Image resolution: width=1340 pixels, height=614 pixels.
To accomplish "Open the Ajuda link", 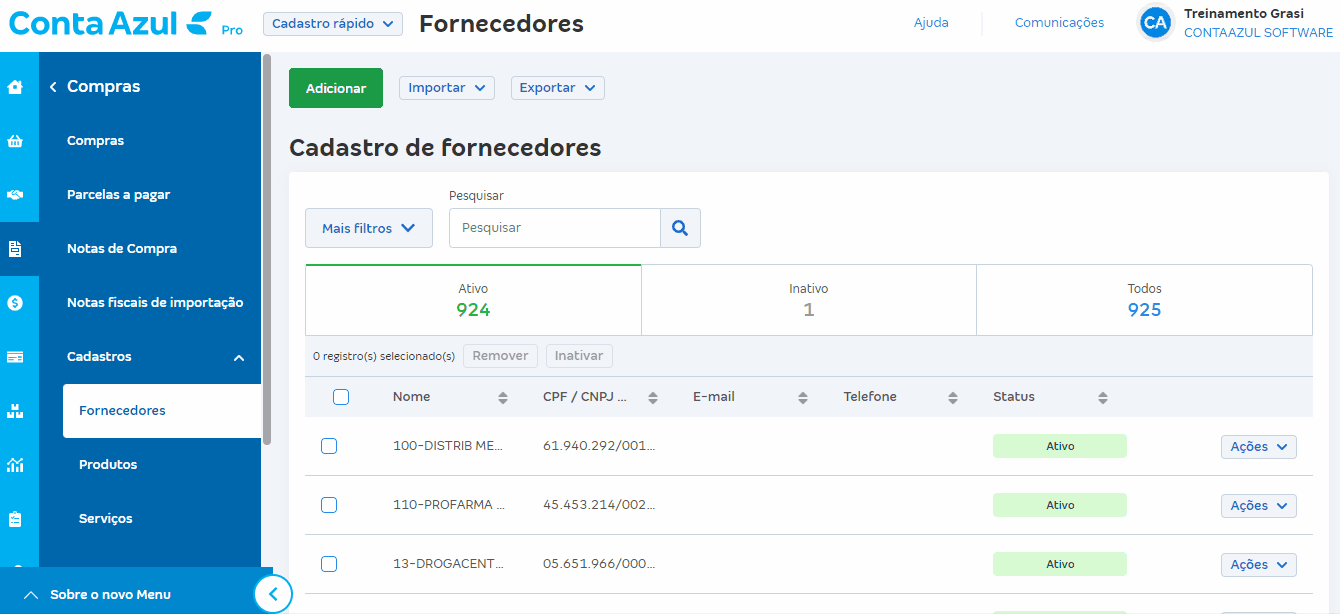I will click(931, 23).
